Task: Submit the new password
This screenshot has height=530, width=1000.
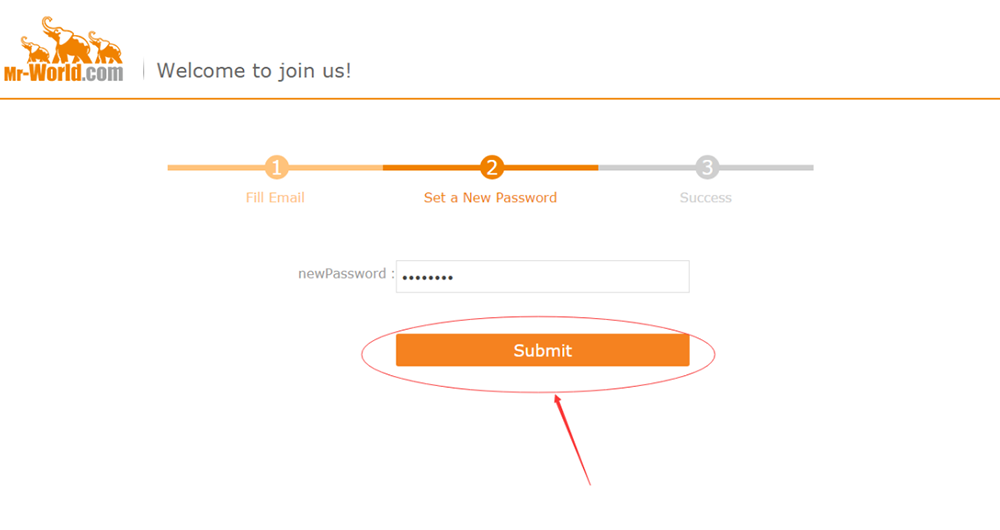Action: point(543,350)
